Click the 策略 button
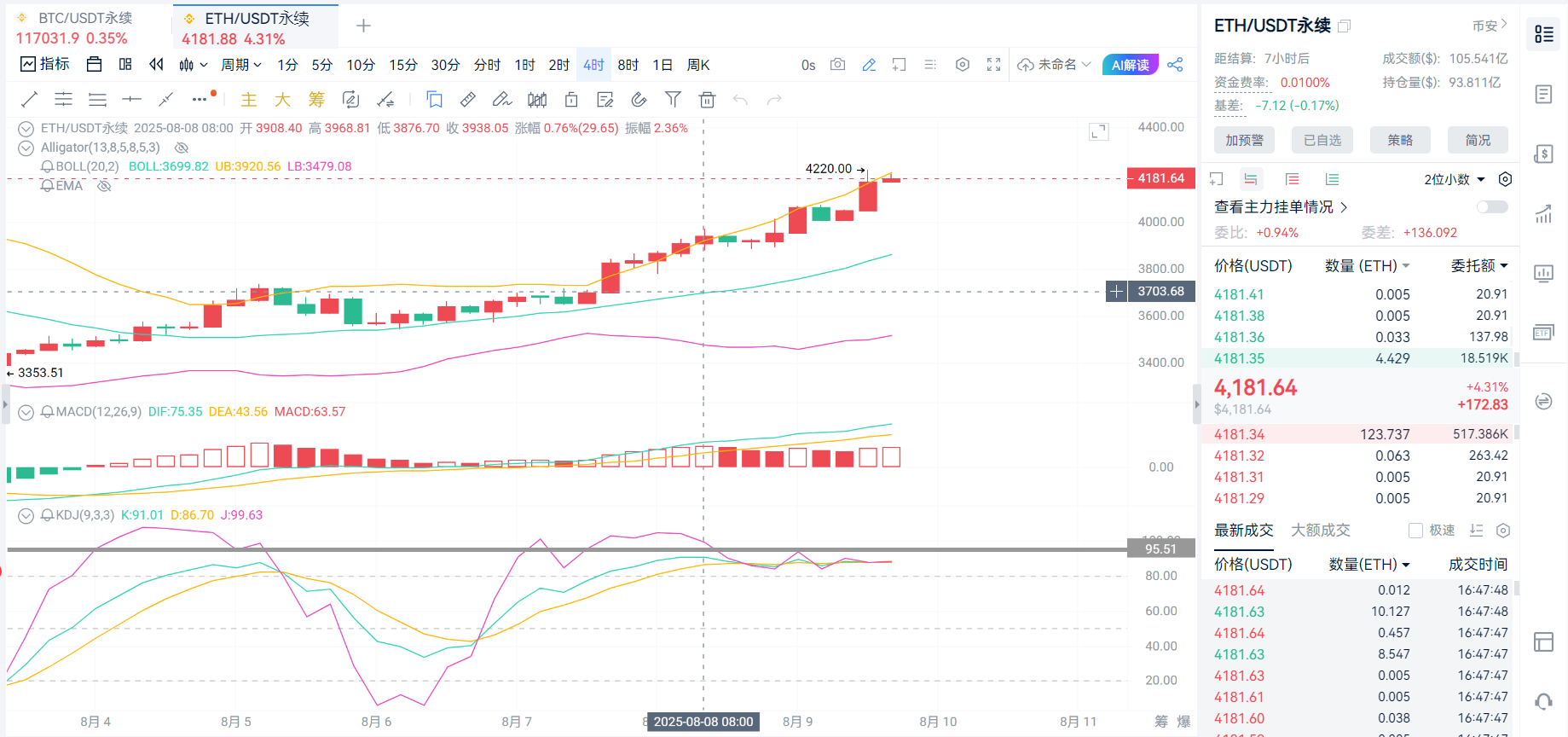Screen dimensions: 1568x737 pos(1400,140)
